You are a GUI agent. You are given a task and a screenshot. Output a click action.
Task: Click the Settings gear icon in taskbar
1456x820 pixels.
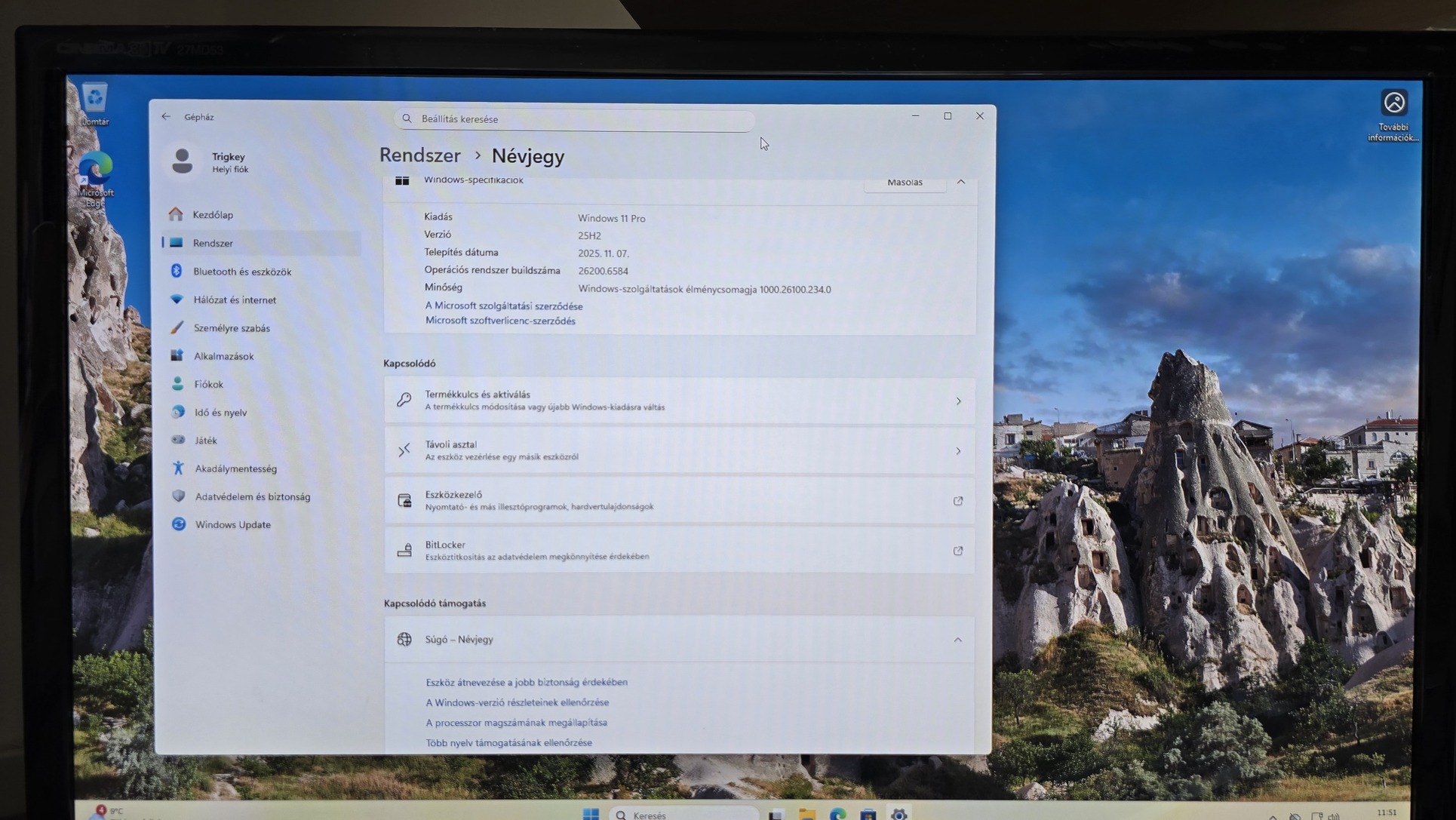[898, 813]
